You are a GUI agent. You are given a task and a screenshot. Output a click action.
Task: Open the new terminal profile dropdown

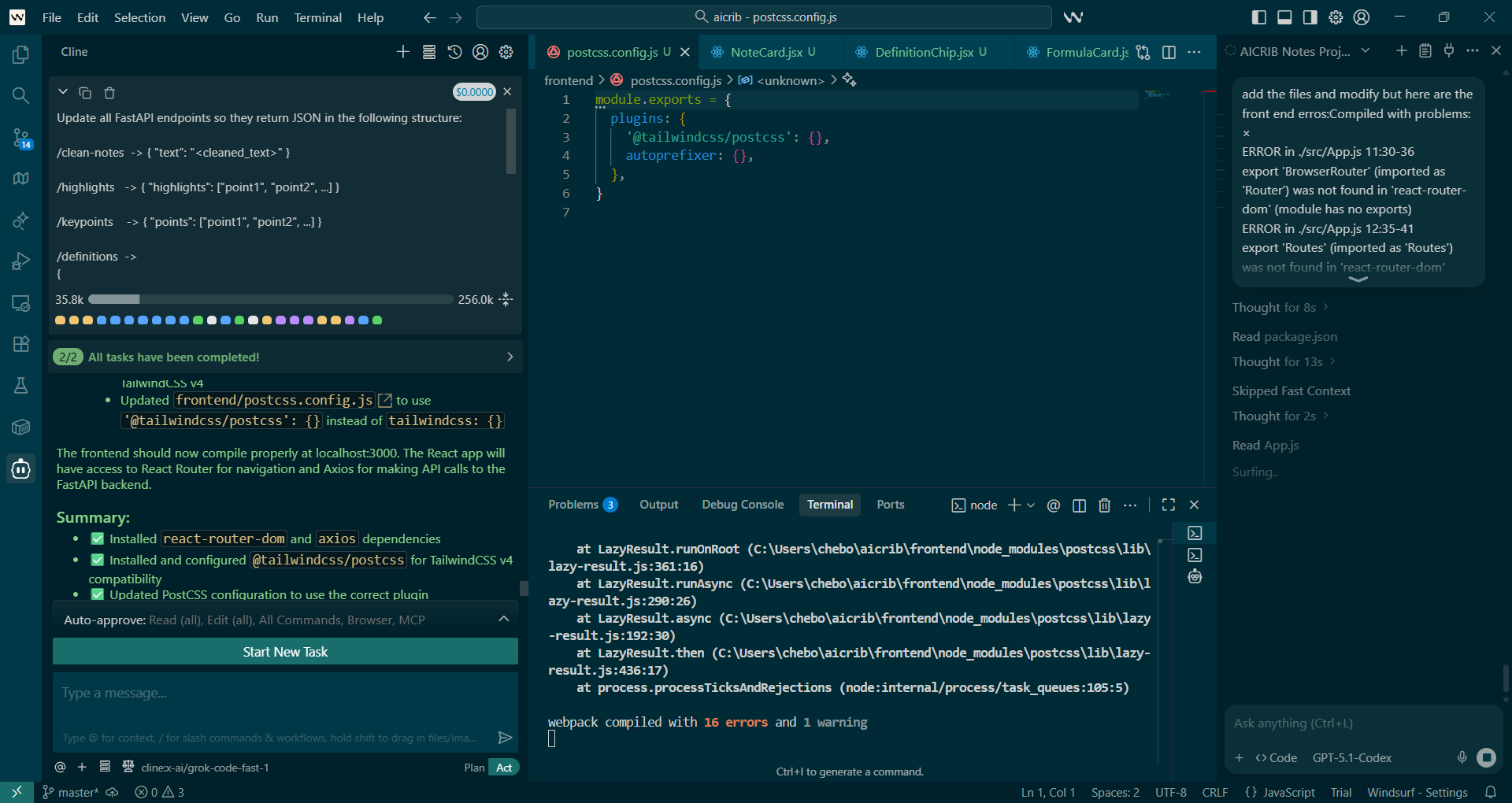click(1031, 505)
